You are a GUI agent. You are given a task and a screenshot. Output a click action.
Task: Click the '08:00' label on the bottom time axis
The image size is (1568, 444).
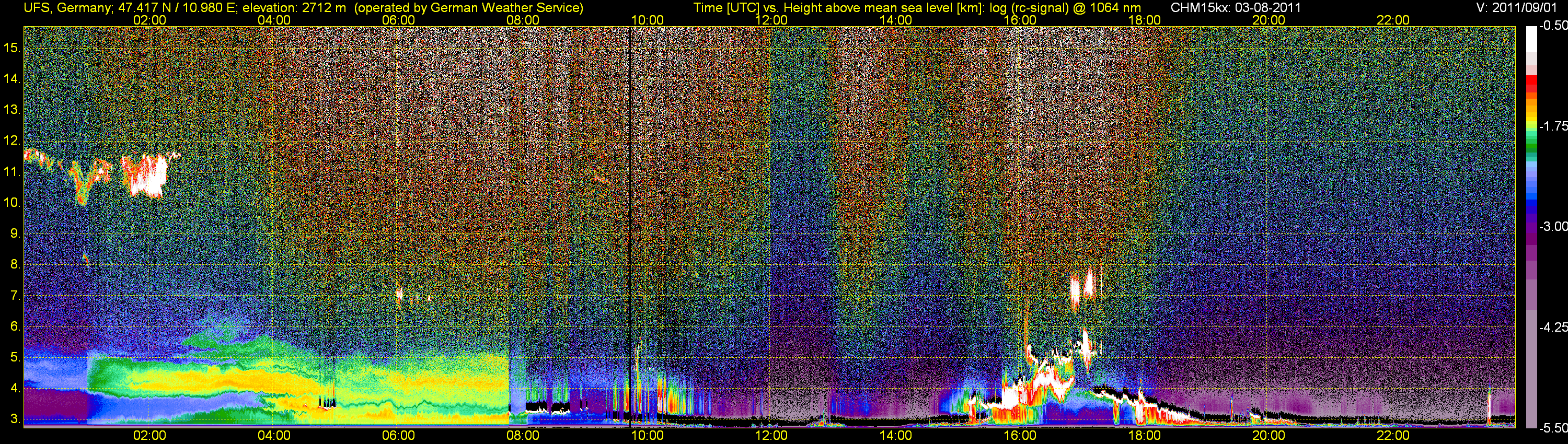tap(522, 436)
